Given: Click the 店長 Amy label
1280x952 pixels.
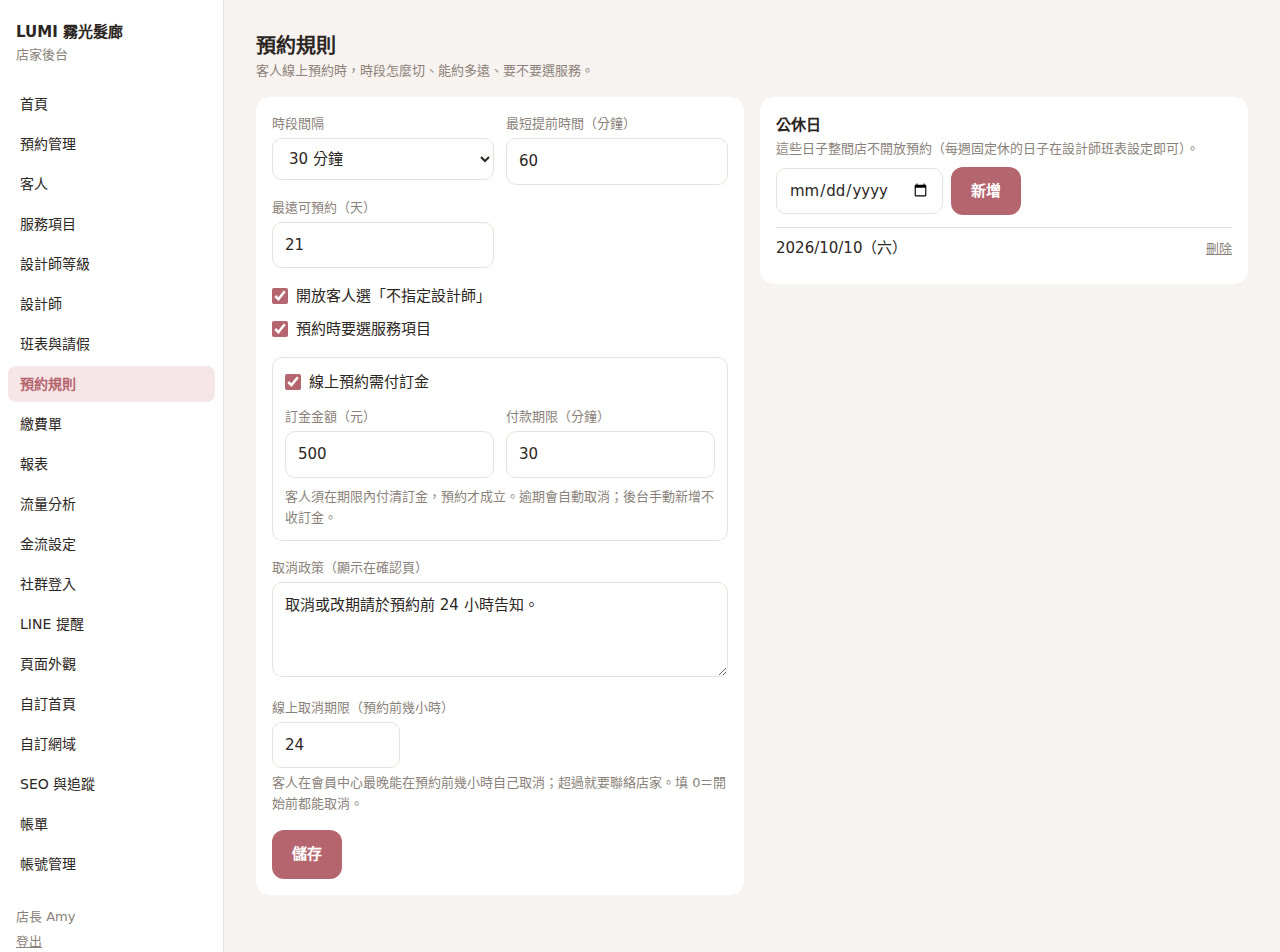Looking at the screenshot, I should click(x=46, y=917).
